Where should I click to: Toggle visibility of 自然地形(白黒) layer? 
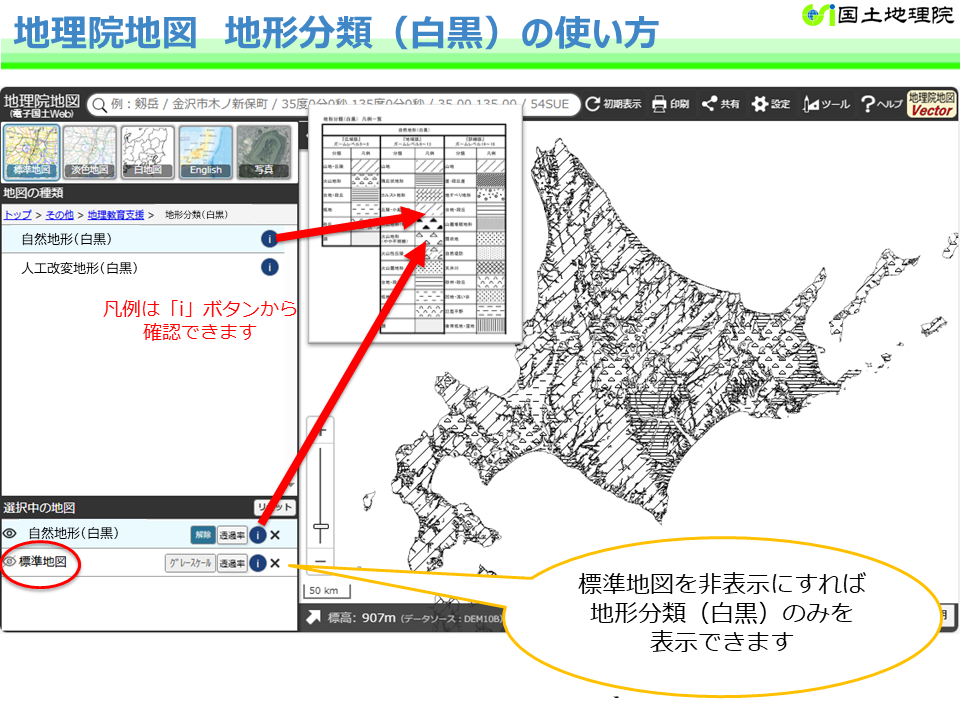click(10, 533)
